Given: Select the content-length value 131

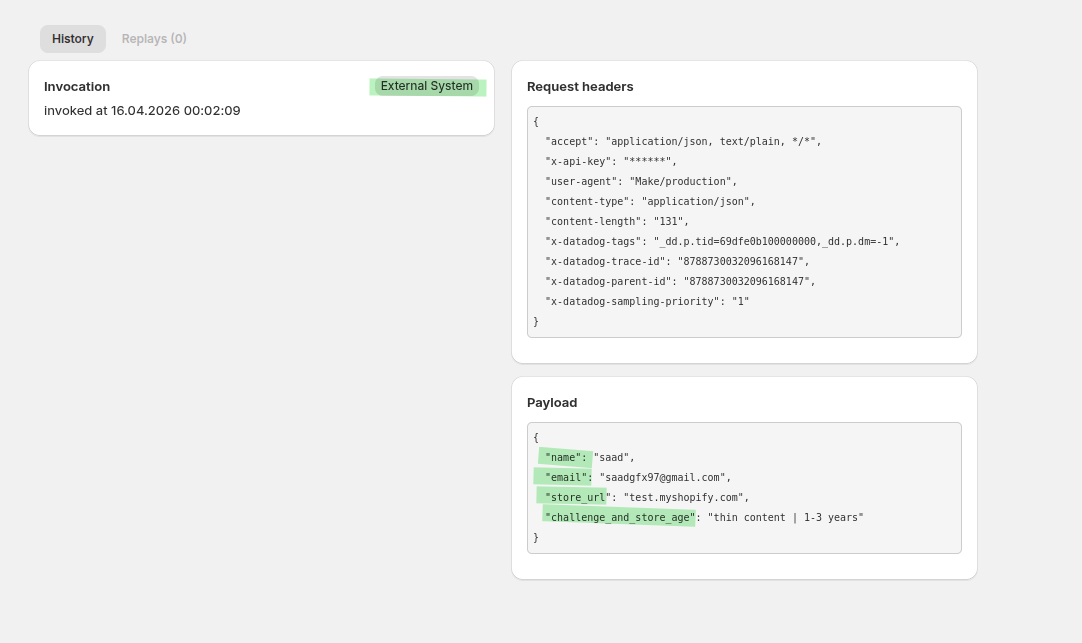Looking at the screenshot, I should 668,222.
